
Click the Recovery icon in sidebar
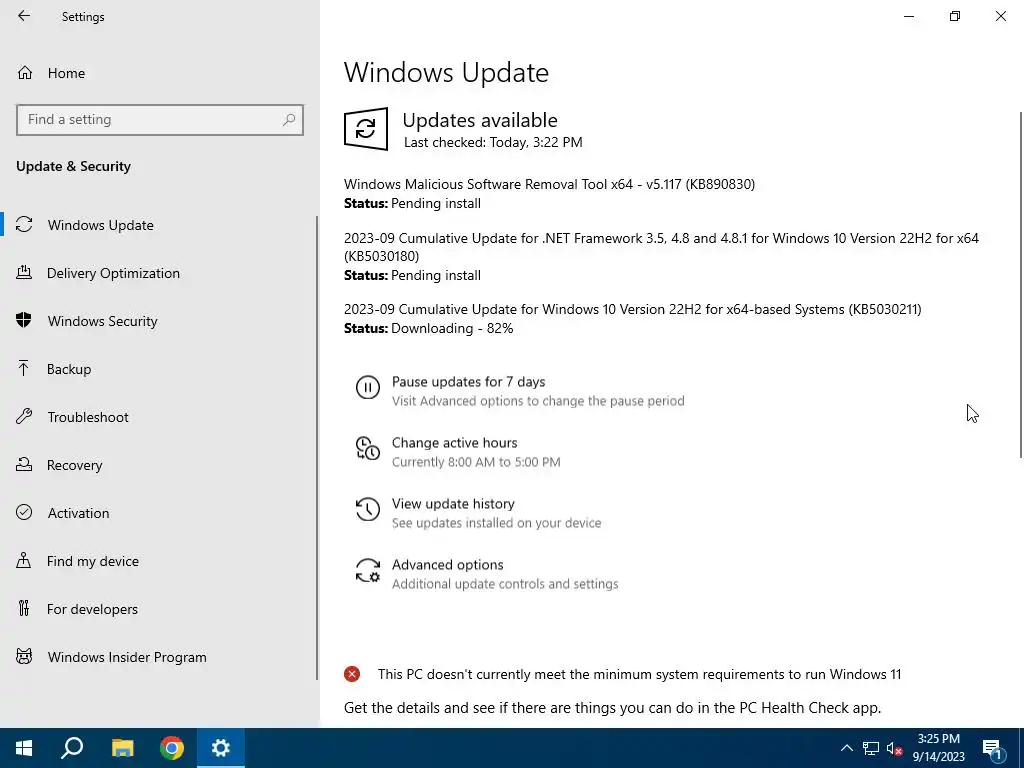pyautogui.click(x=24, y=464)
